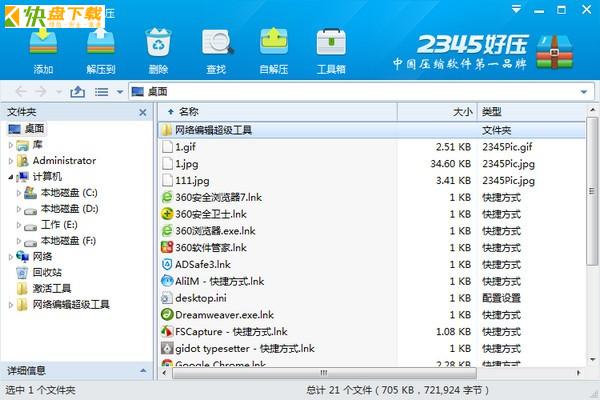Sort by the 大小 column header
This screenshot has width=600, height=400.
point(437,112)
